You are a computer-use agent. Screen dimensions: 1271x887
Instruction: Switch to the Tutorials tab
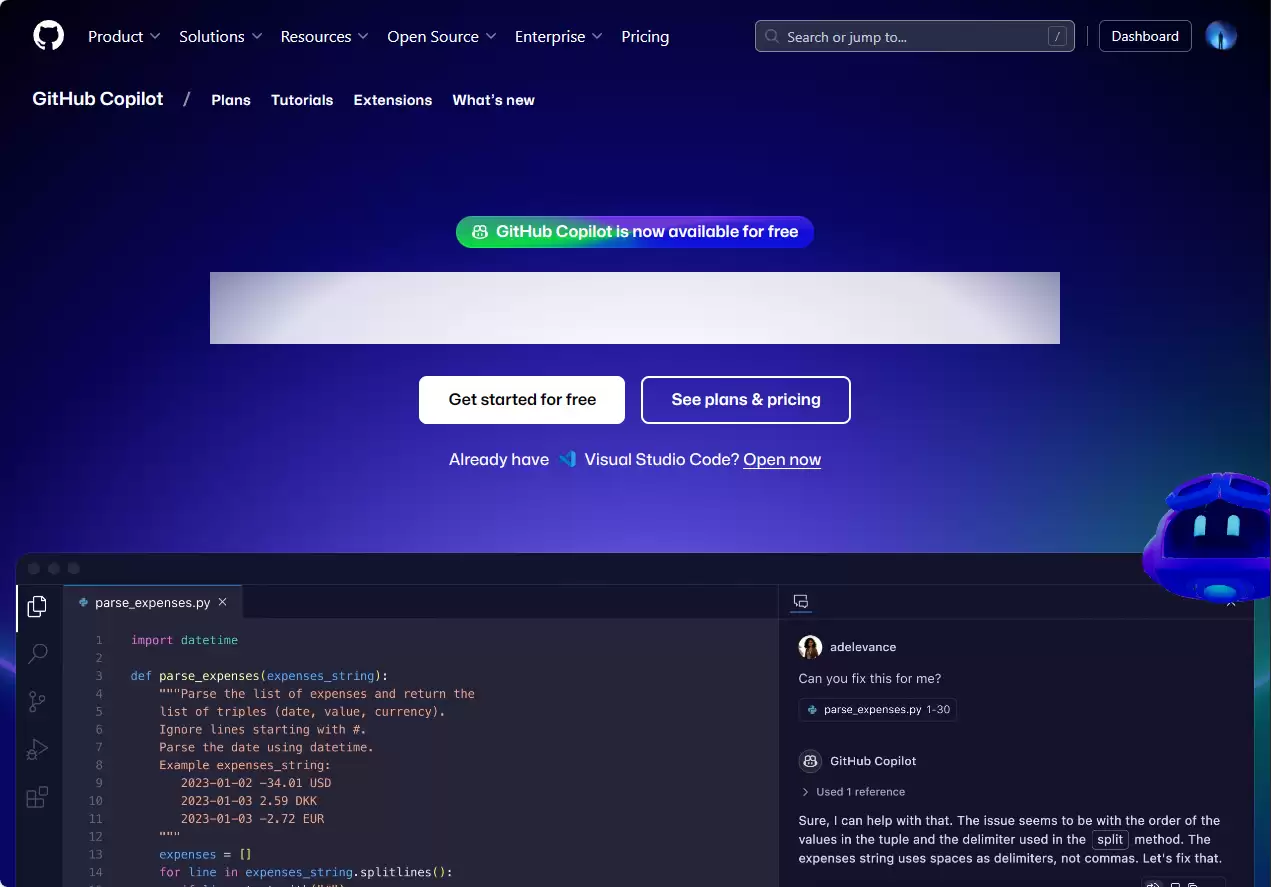(x=302, y=100)
